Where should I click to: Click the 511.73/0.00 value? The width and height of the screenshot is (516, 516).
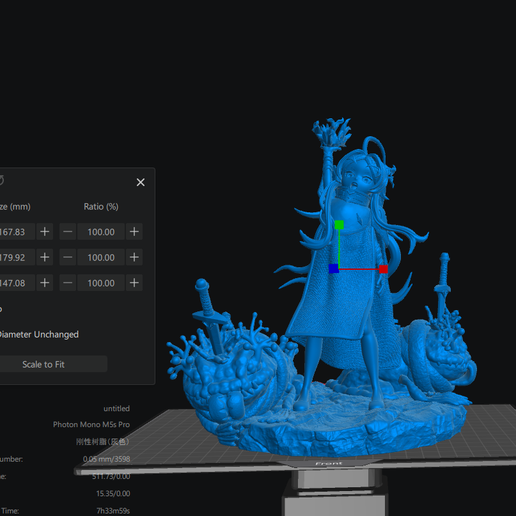point(111,476)
